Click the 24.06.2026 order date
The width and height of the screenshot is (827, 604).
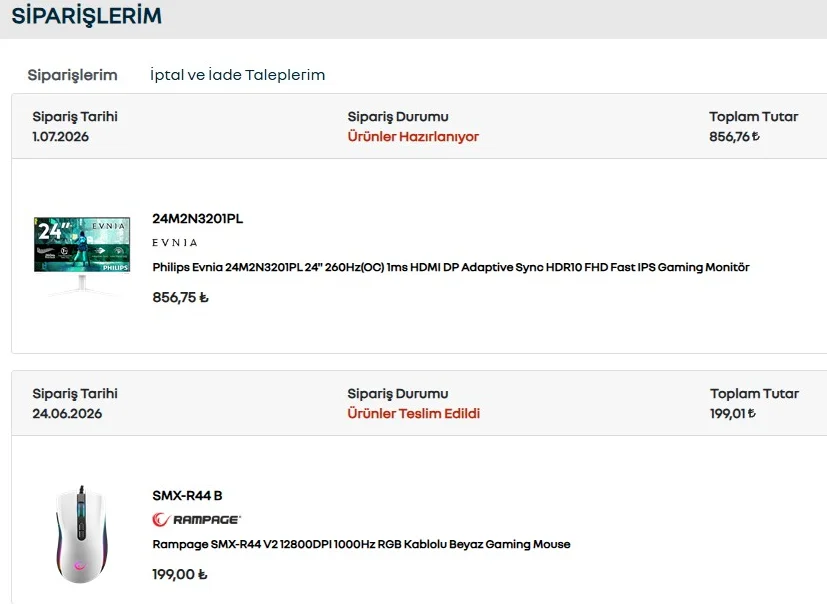[x=67, y=414]
